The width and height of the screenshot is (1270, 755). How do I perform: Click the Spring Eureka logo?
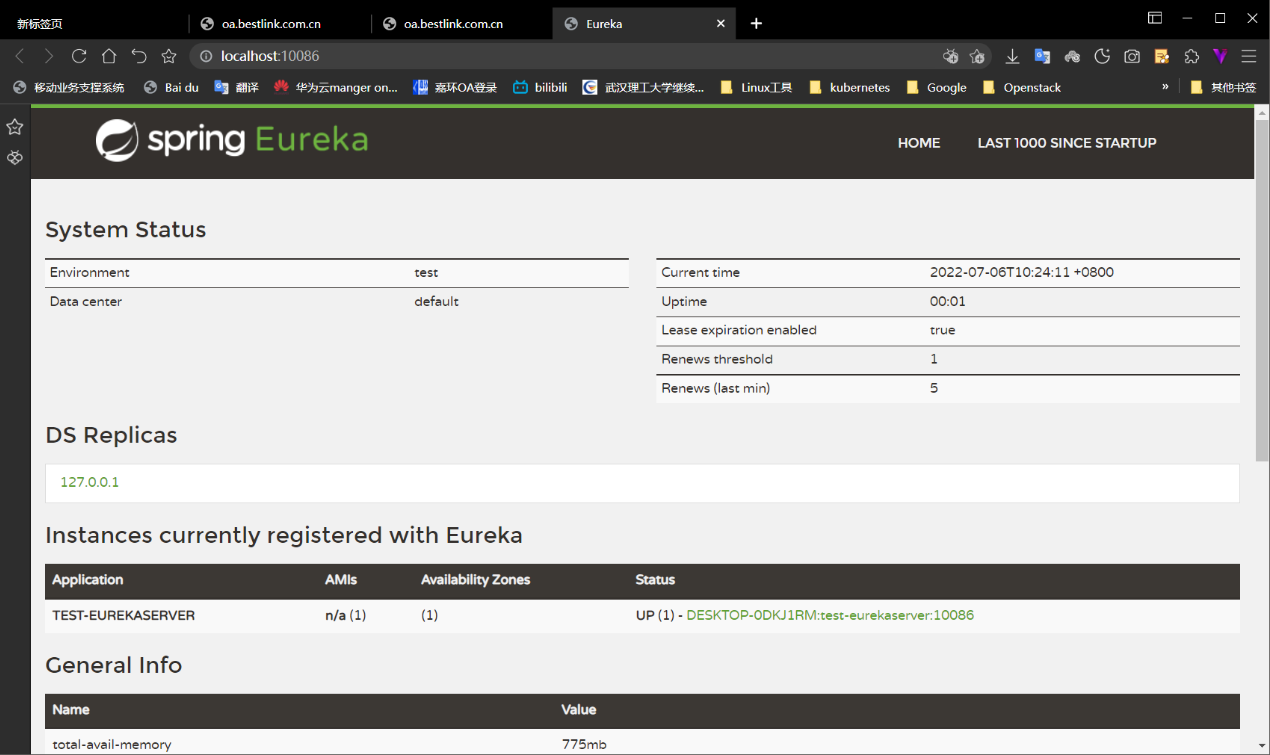[x=232, y=140]
